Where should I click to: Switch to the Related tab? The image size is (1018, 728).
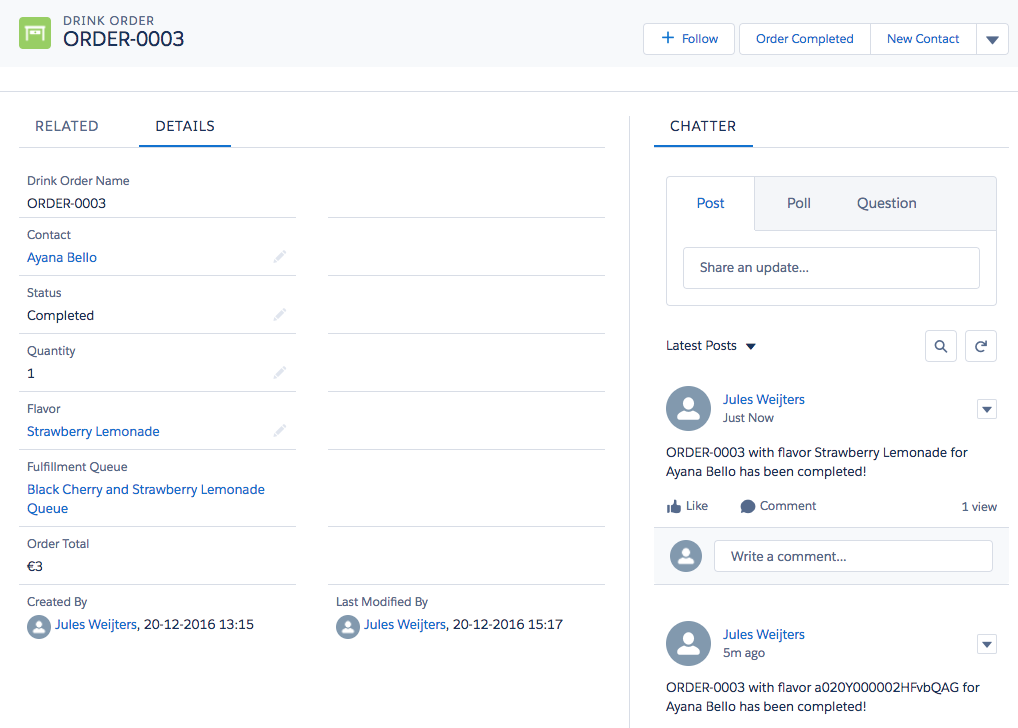coord(67,126)
